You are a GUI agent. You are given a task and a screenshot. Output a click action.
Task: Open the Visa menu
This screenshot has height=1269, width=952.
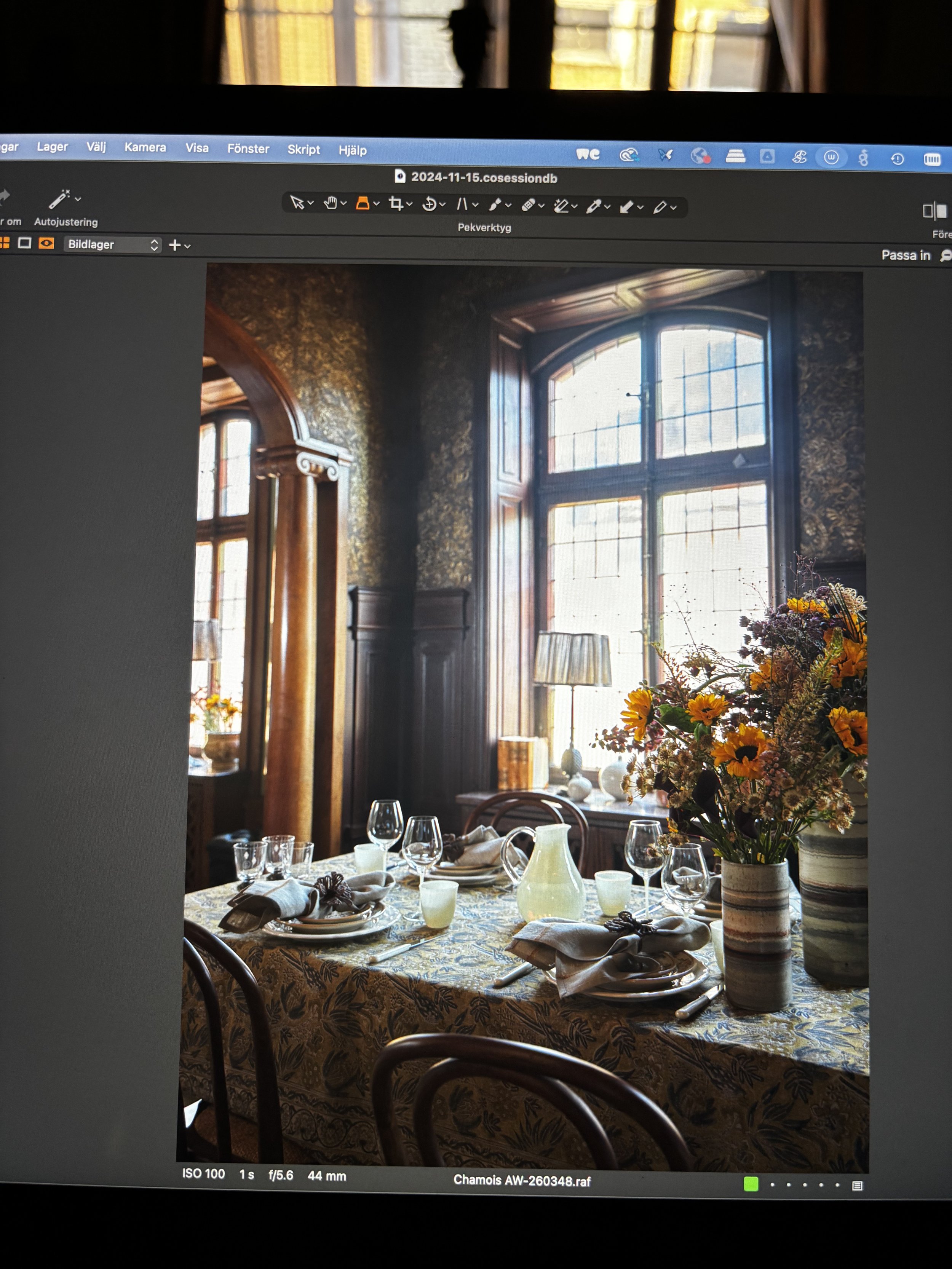(197, 148)
